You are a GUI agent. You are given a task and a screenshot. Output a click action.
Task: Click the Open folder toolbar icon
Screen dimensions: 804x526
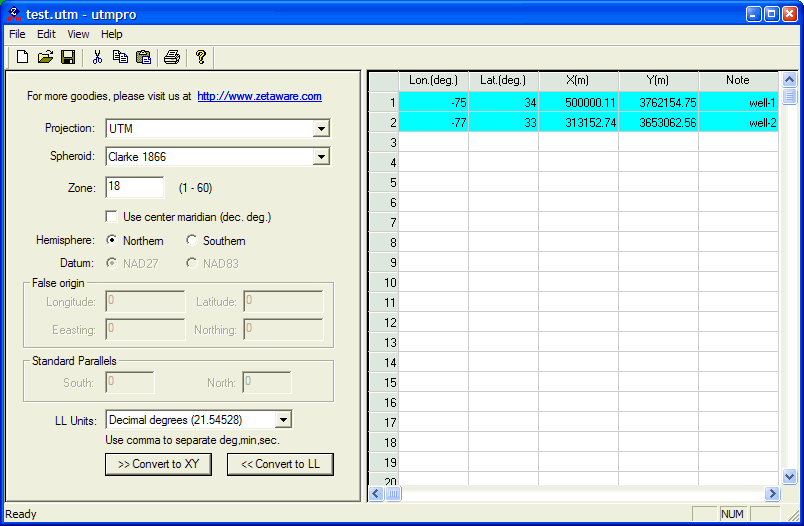(x=45, y=57)
